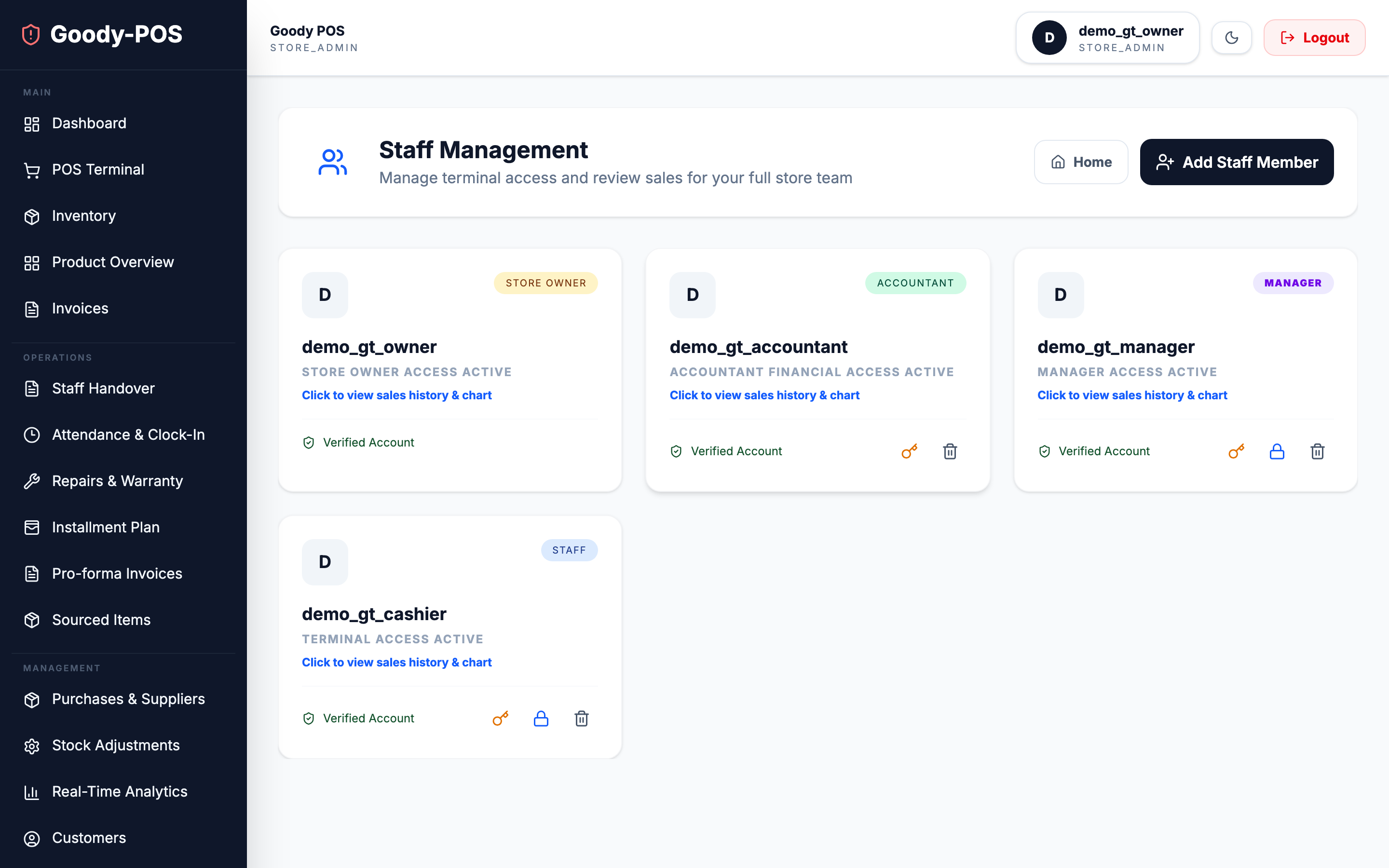Click the Goody-POS logo in sidebar
Image resolution: width=1389 pixels, height=868 pixels.
tap(102, 34)
